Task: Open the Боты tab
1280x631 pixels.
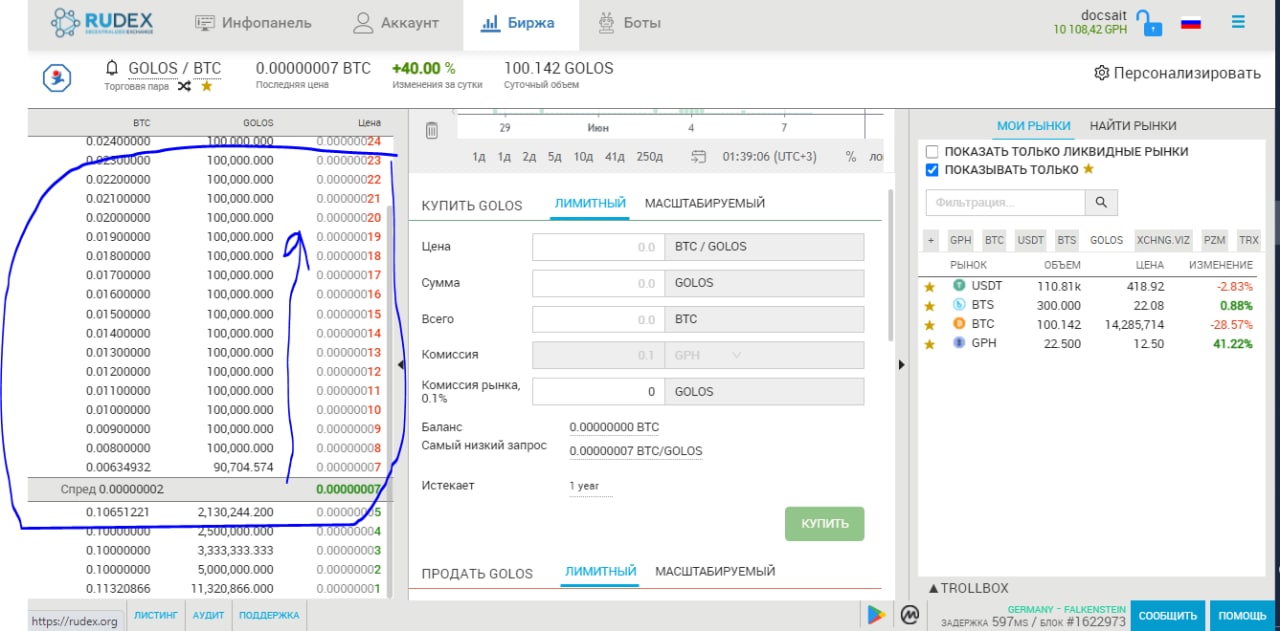Action: [x=629, y=23]
